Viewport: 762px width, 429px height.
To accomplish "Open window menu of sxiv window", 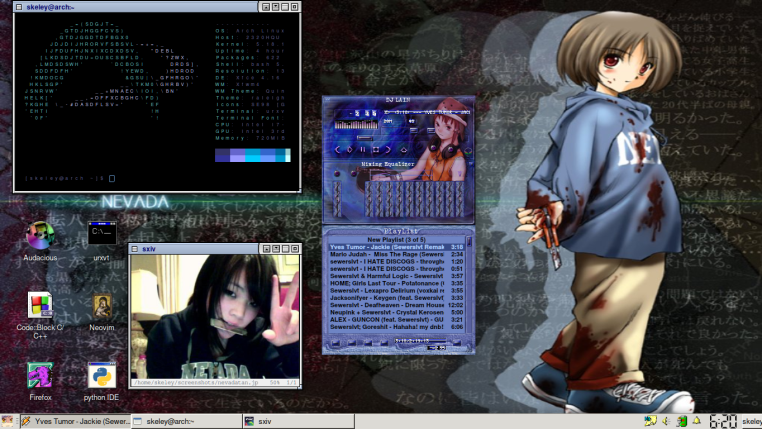I will pyautogui.click(x=135, y=249).
